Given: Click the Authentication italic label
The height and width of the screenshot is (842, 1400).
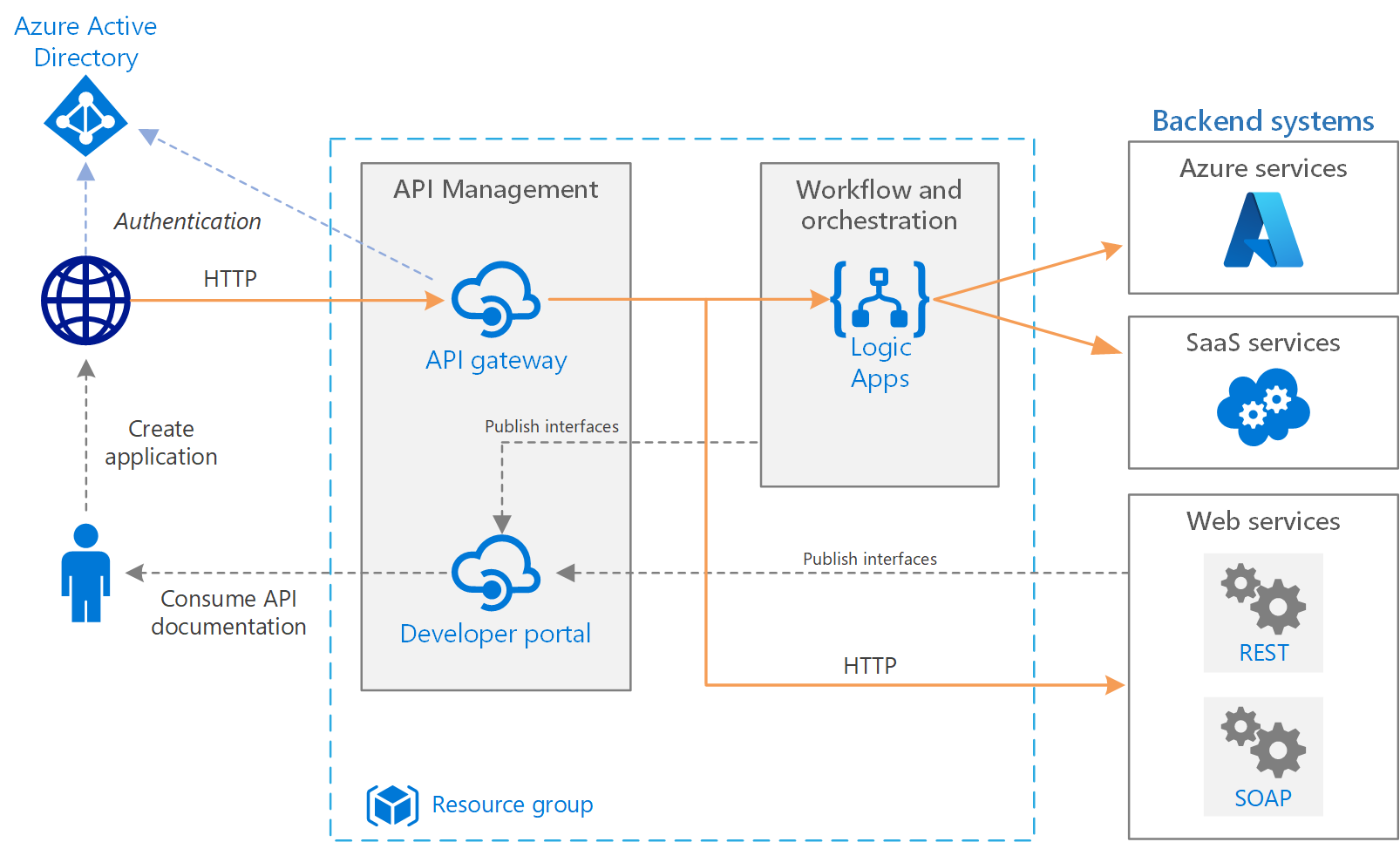Looking at the screenshot, I should [187, 221].
